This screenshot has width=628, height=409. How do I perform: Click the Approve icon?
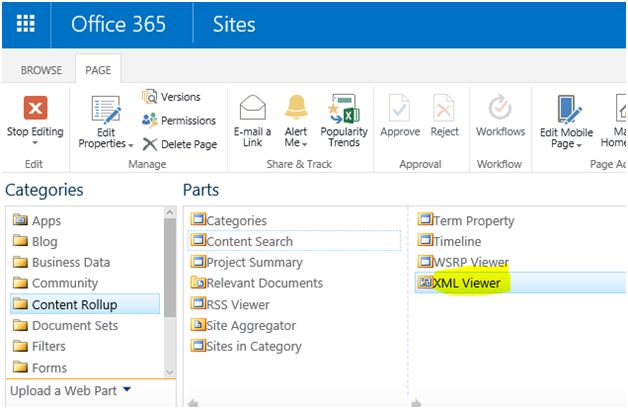tap(399, 107)
